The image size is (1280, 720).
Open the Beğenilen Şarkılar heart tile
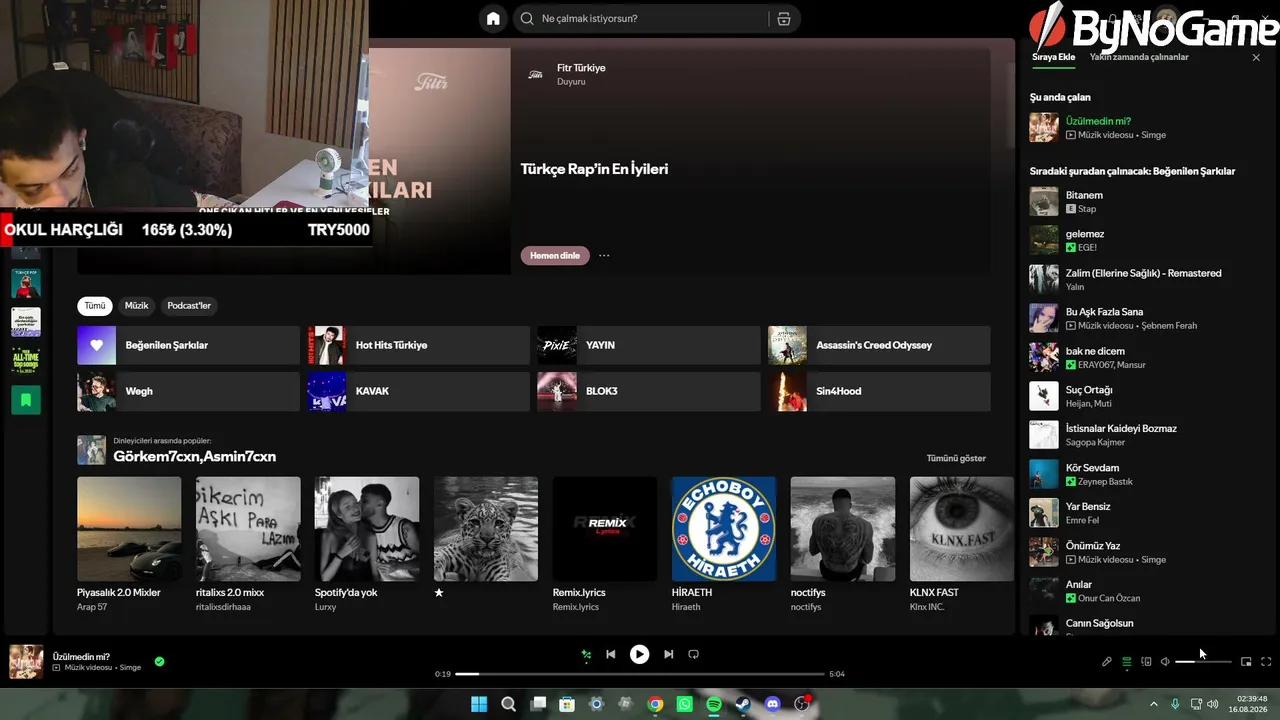coord(188,345)
